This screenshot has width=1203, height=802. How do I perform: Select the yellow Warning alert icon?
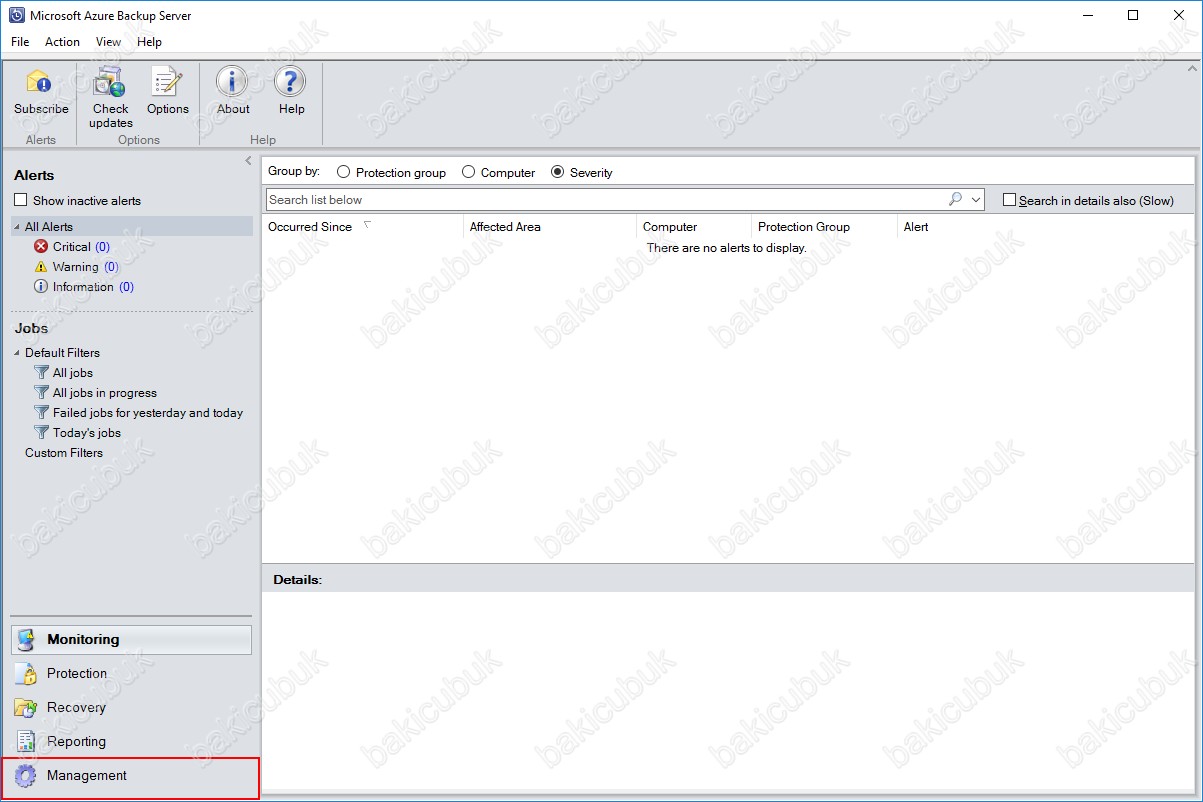click(x=41, y=267)
